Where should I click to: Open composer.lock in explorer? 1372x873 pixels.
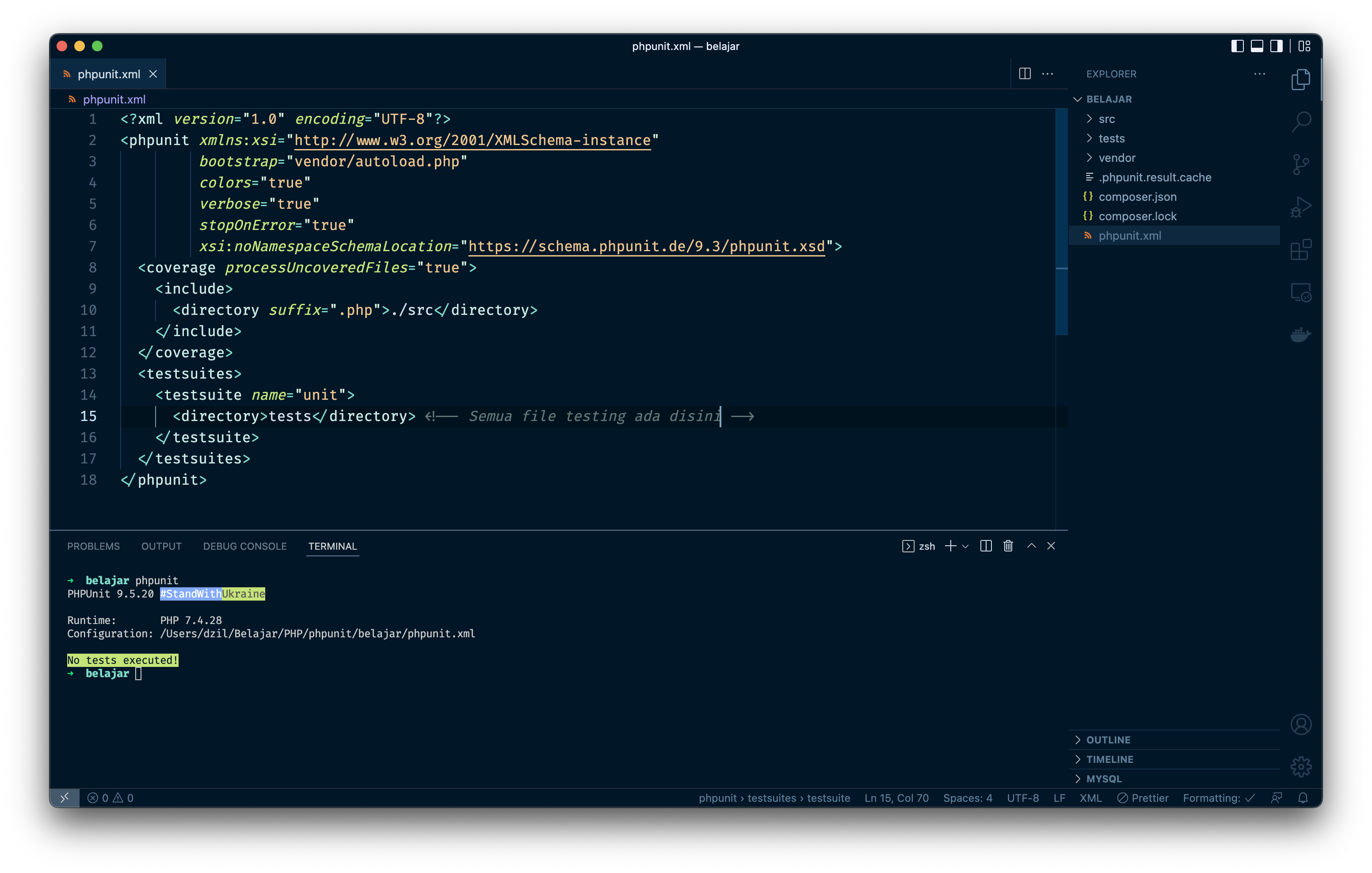tap(1175, 215)
